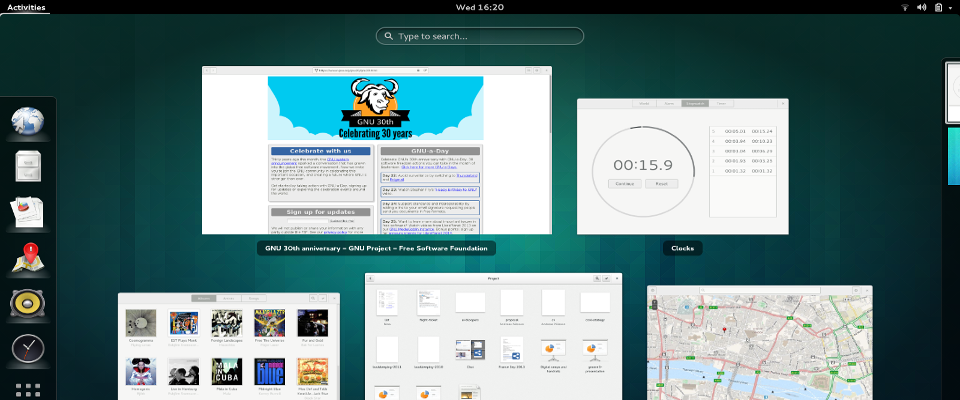Open the Music speaker icon in dash
Image resolution: width=960 pixels, height=400 pixels.
(28, 304)
